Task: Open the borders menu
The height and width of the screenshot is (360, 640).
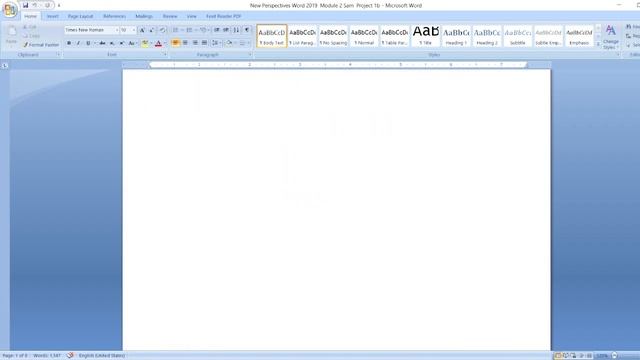Action: click(x=243, y=43)
